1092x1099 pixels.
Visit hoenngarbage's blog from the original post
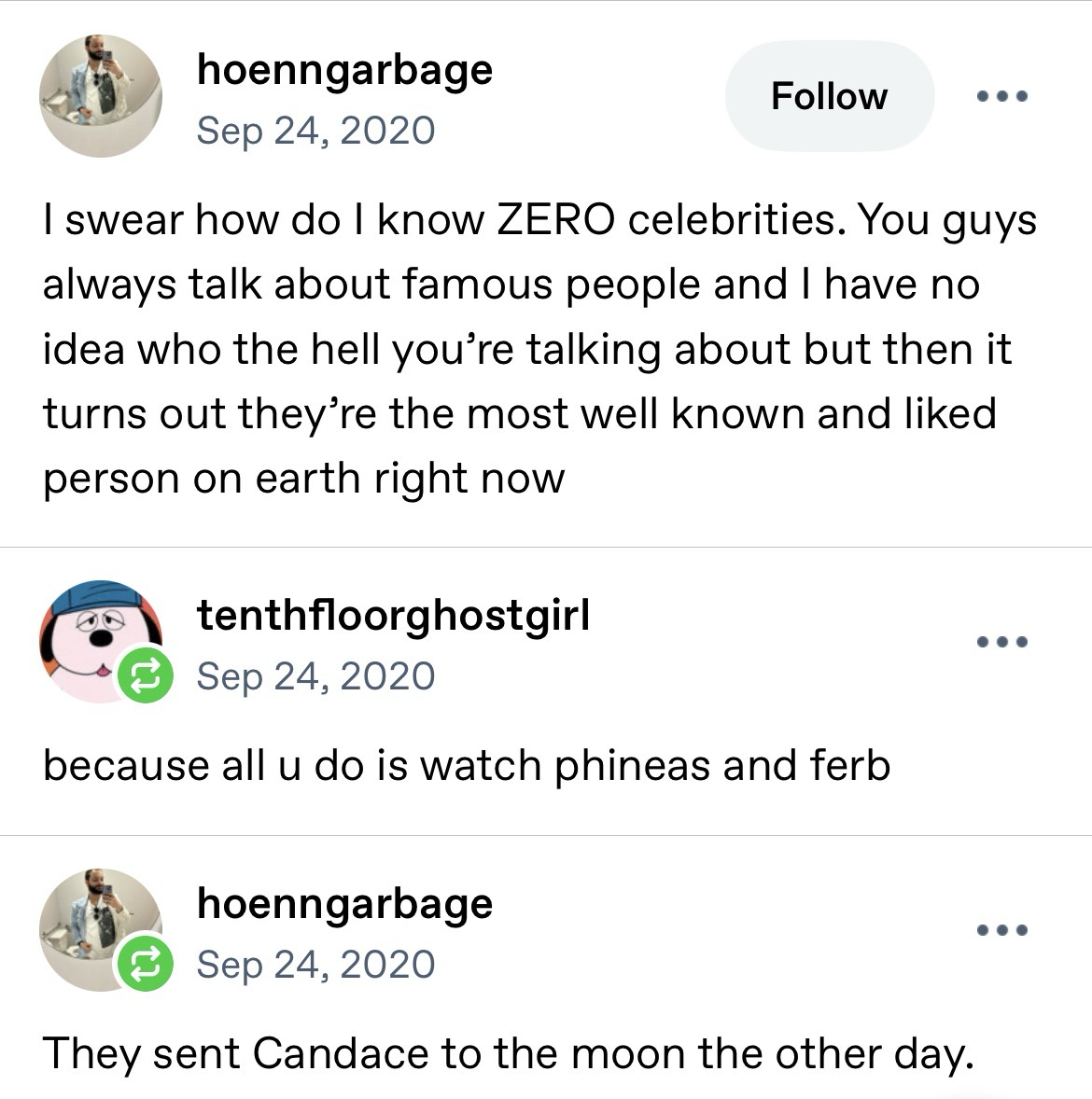click(x=344, y=70)
